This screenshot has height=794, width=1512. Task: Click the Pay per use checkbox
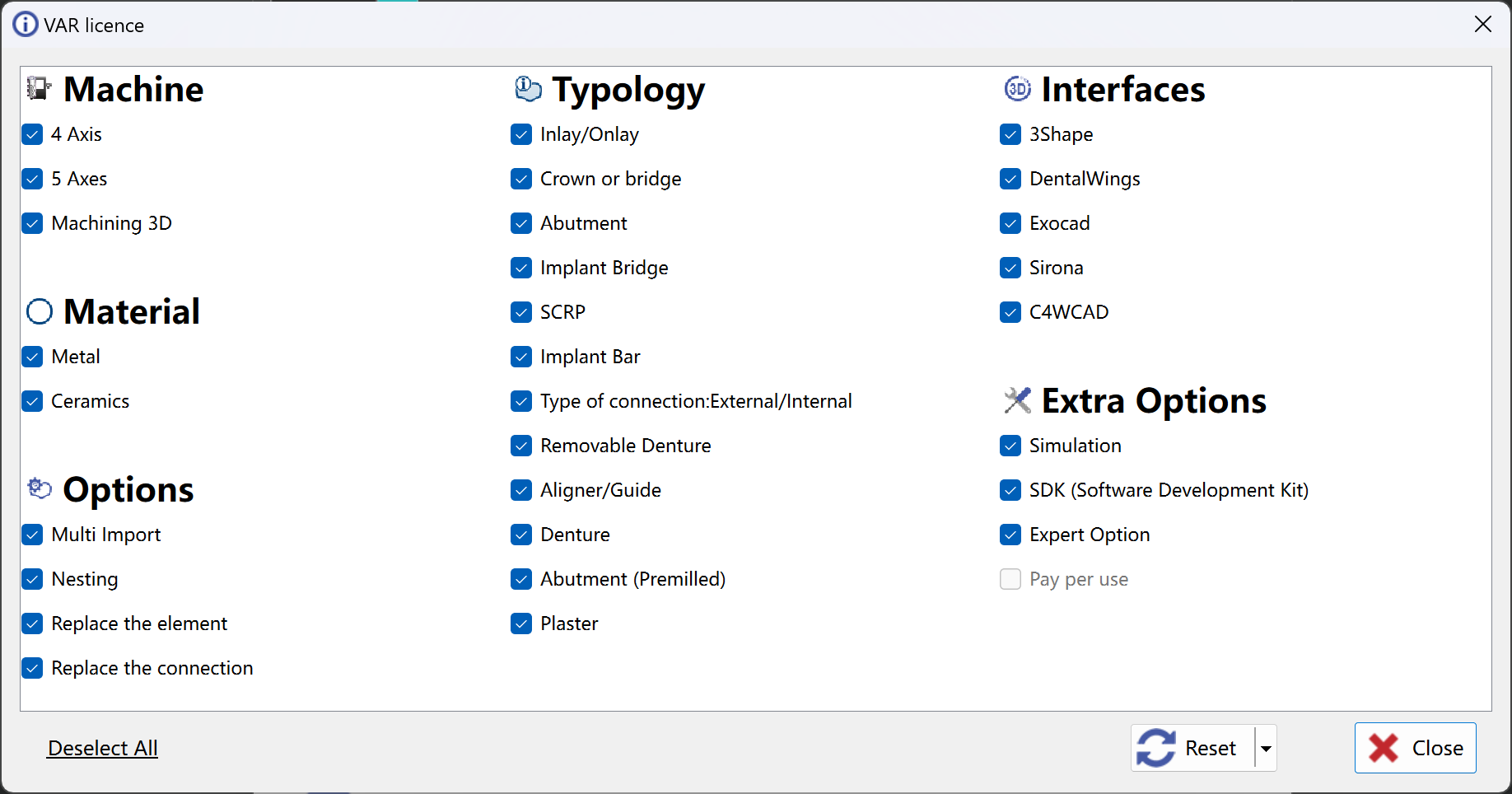click(x=1010, y=579)
